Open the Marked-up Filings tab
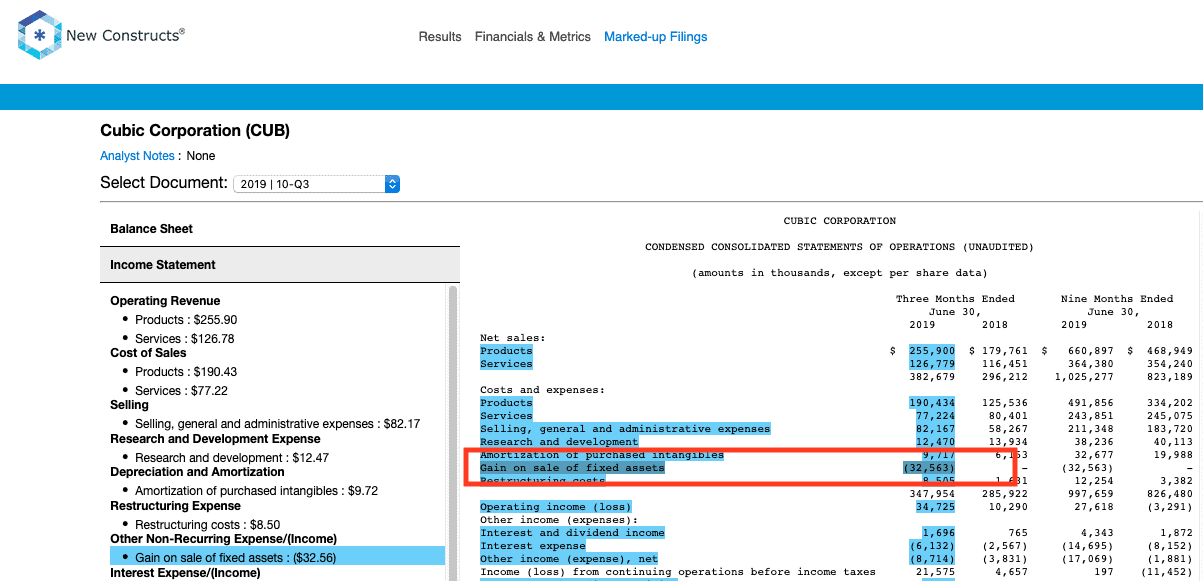This screenshot has height=581, width=1203. click(x=656, y=37)
